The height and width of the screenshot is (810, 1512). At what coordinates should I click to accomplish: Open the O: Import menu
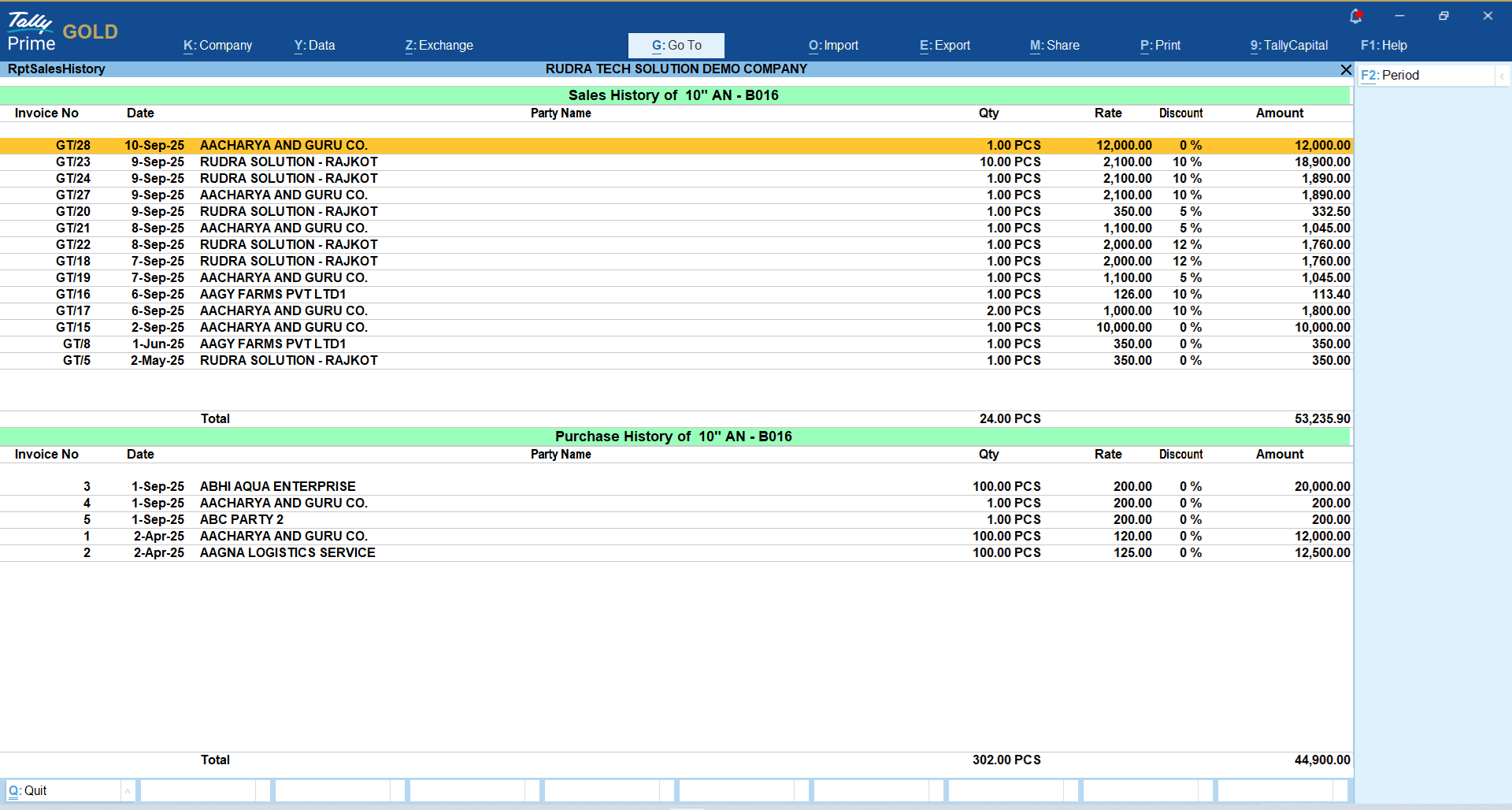click(833, 46)
